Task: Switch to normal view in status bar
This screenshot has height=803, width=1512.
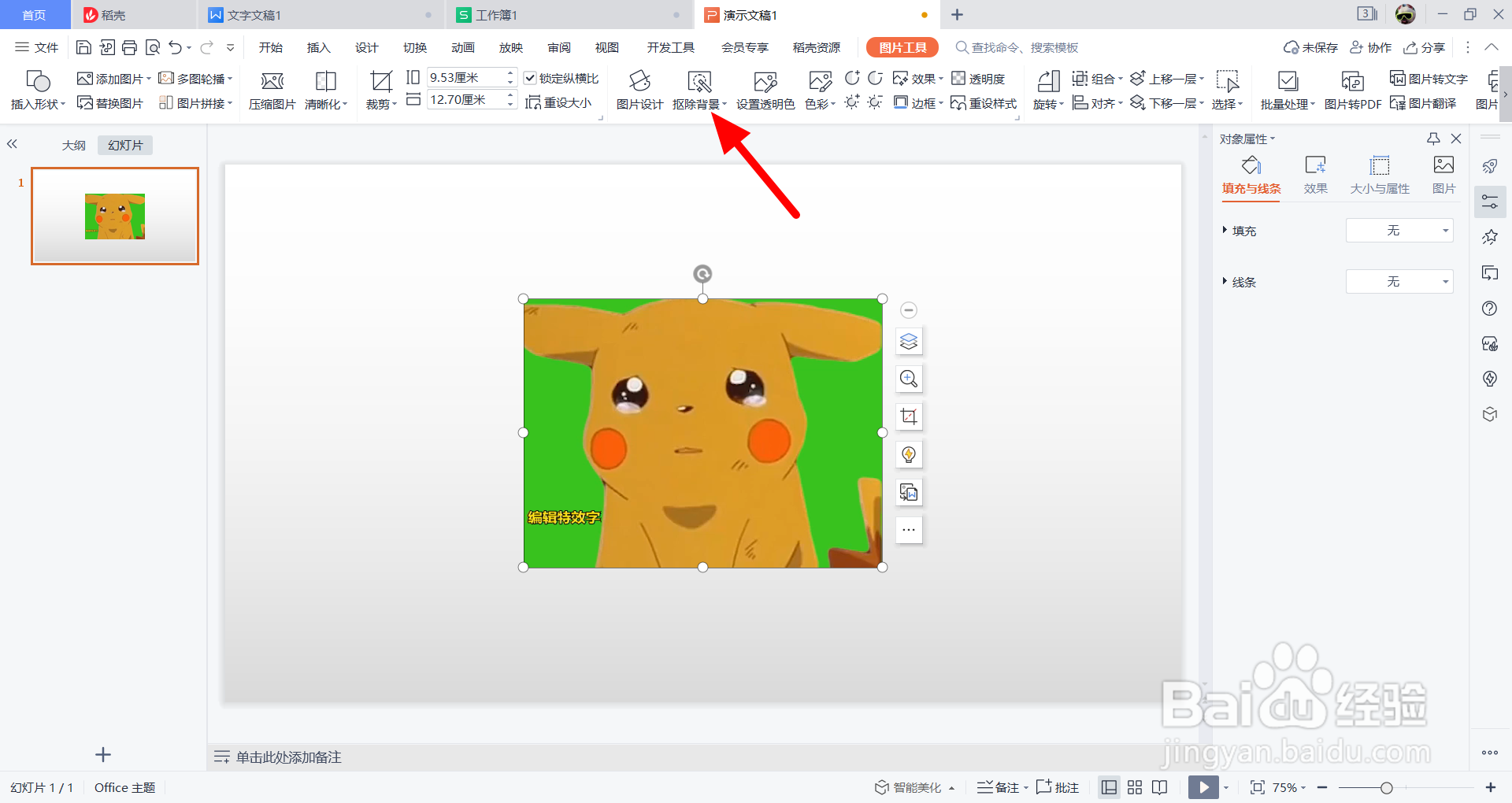Action: coord(1109,787)
